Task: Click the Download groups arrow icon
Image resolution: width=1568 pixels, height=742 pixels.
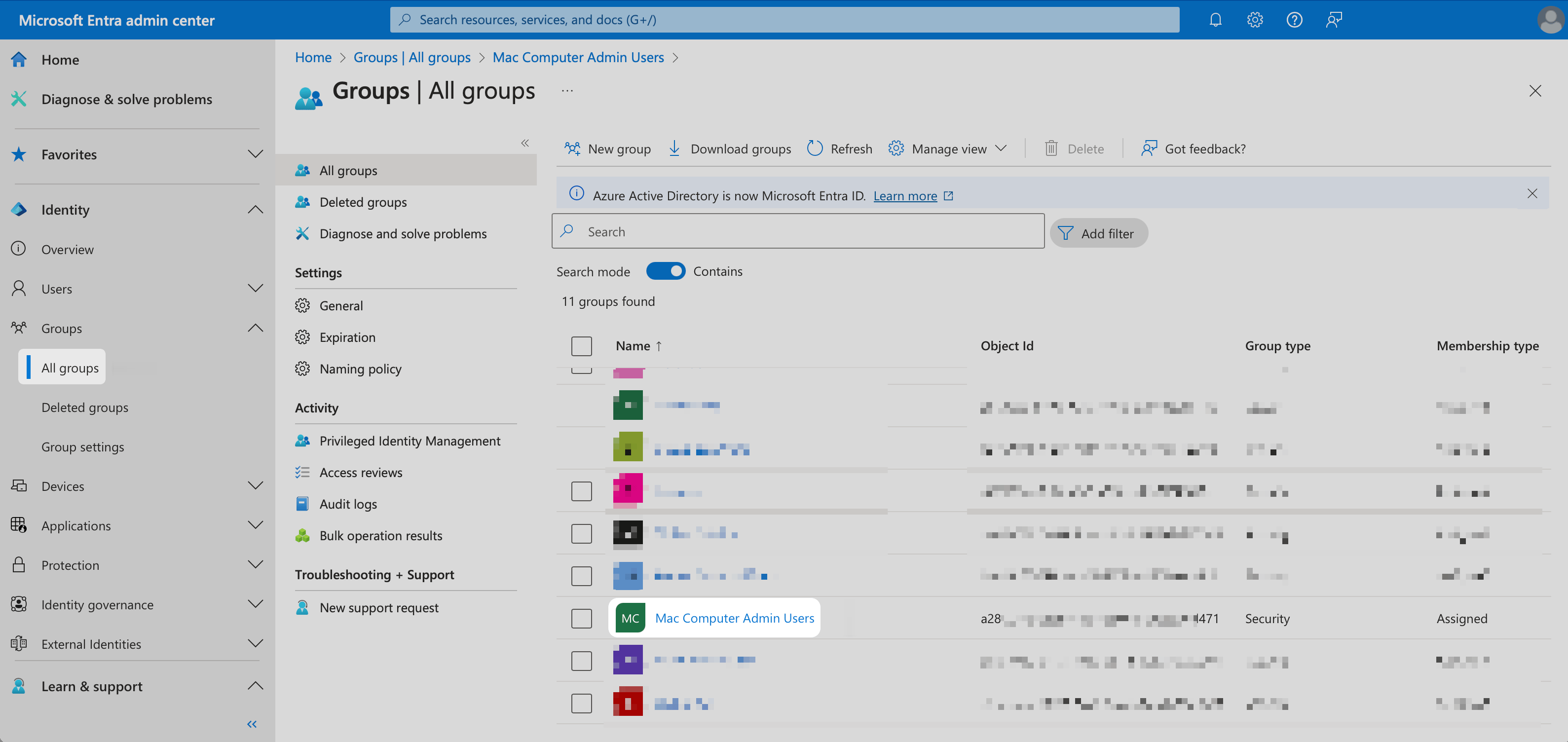Action: coord(674,148)
